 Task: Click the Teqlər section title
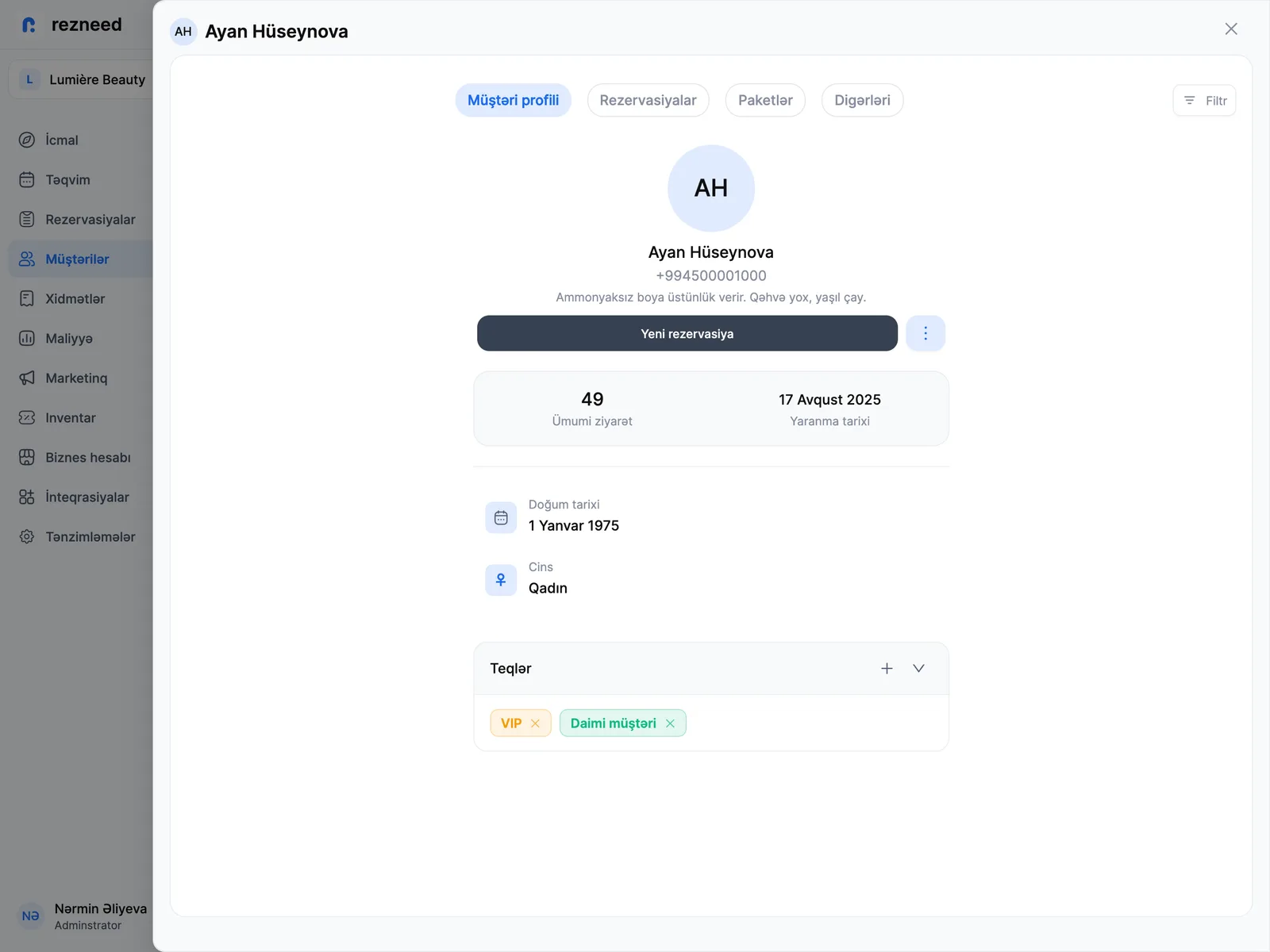(510, 669)
